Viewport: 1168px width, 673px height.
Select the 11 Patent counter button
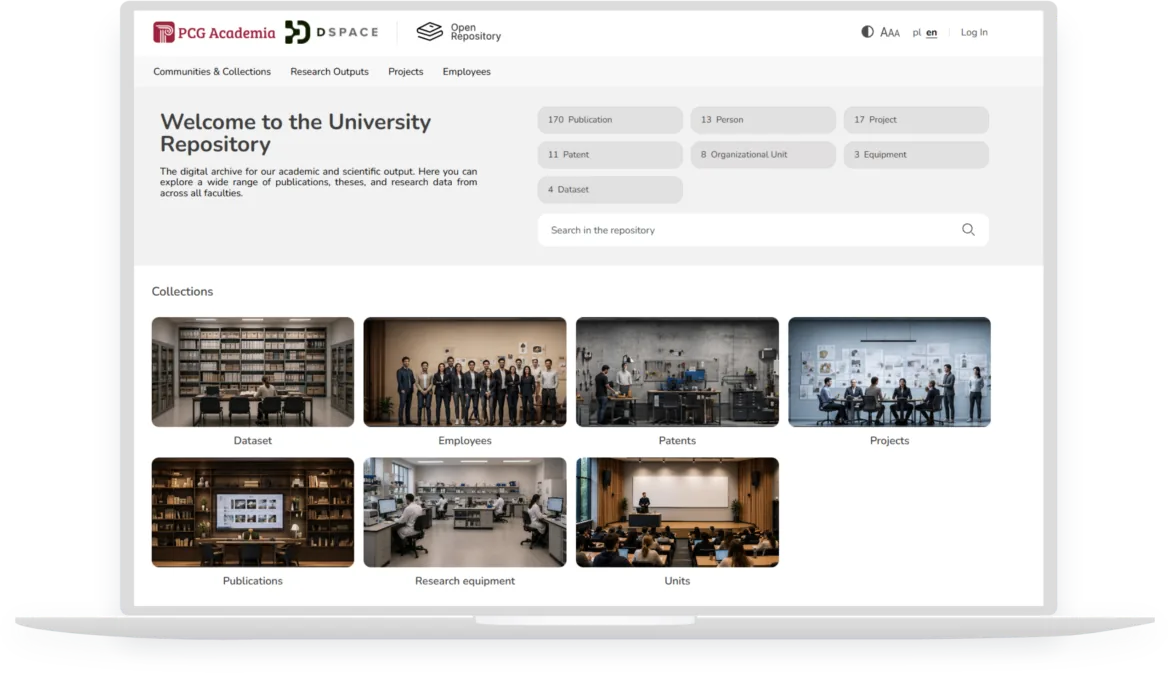(x=610, y=154)
